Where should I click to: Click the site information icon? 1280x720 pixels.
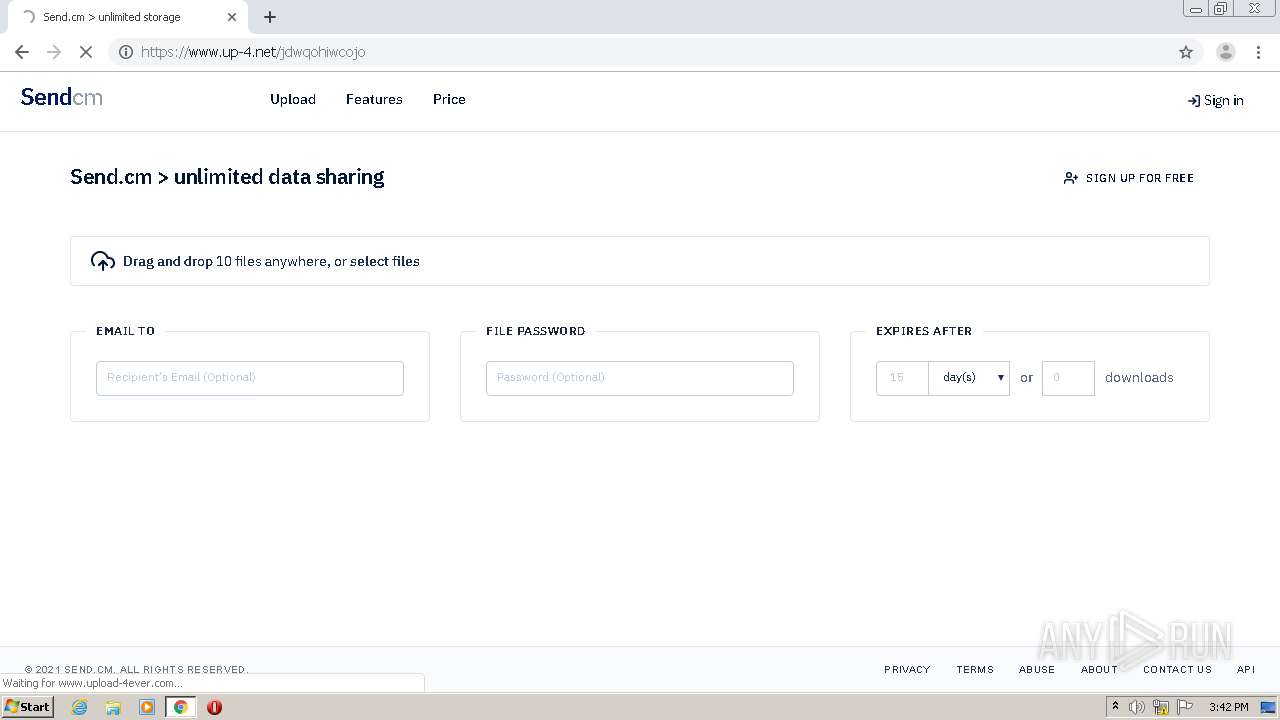(x=126, y=52)
